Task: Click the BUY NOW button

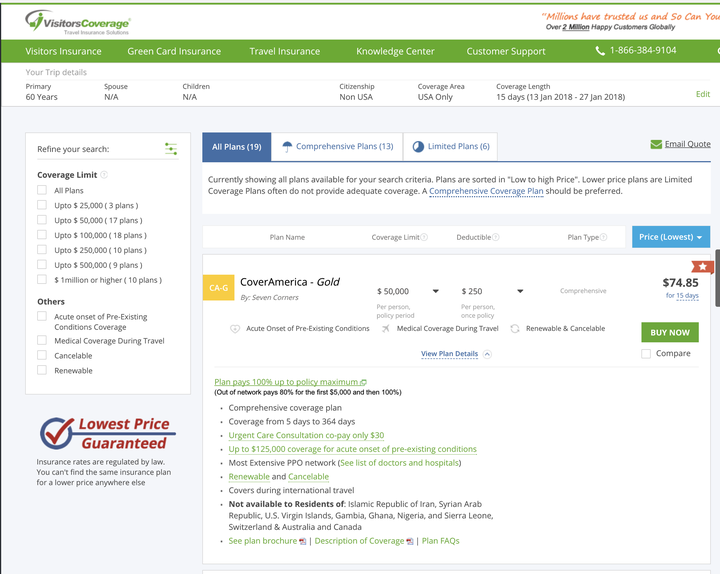Action: point(670,332)
